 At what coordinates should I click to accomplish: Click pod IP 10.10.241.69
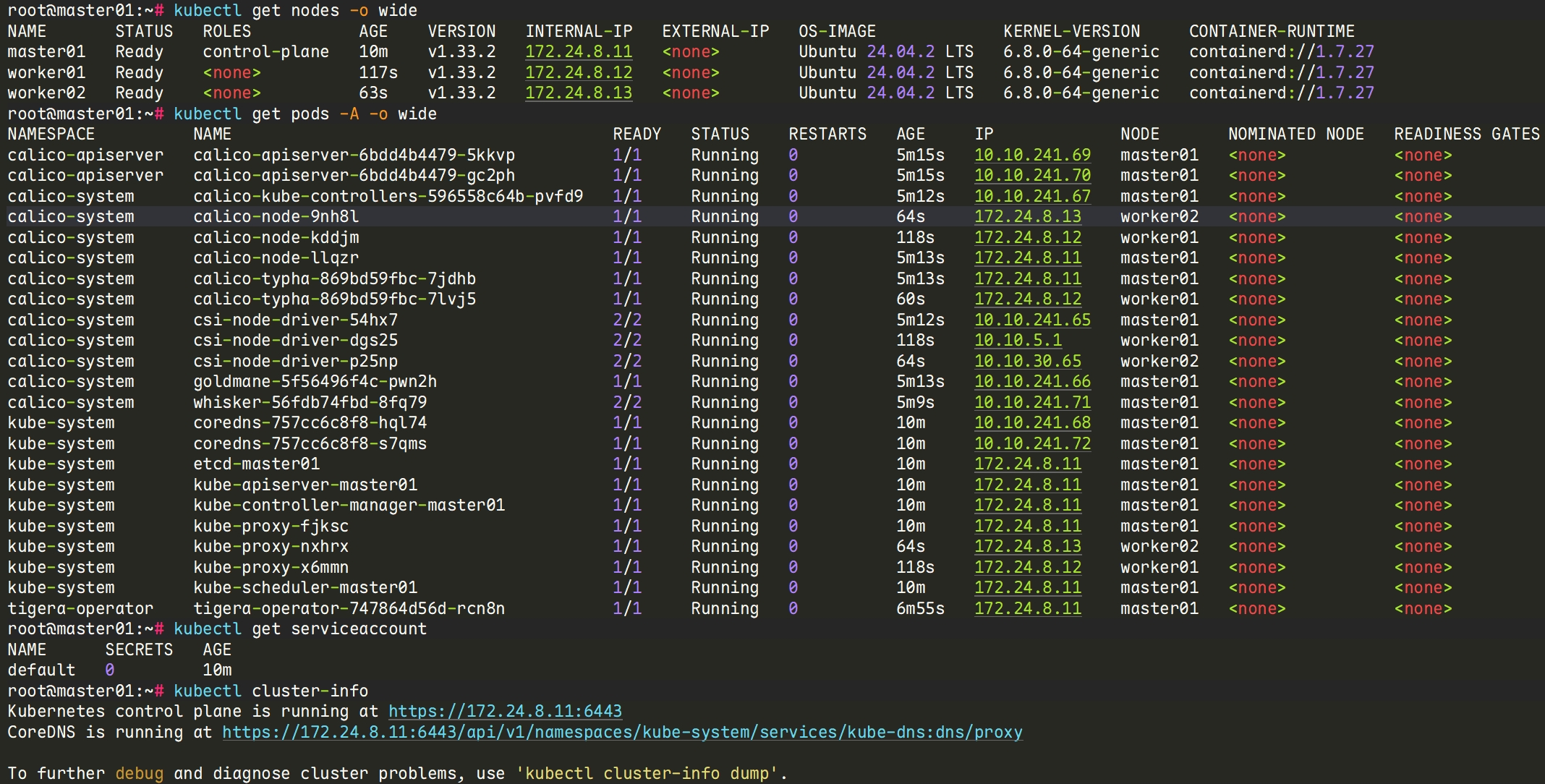[1032, 155]
